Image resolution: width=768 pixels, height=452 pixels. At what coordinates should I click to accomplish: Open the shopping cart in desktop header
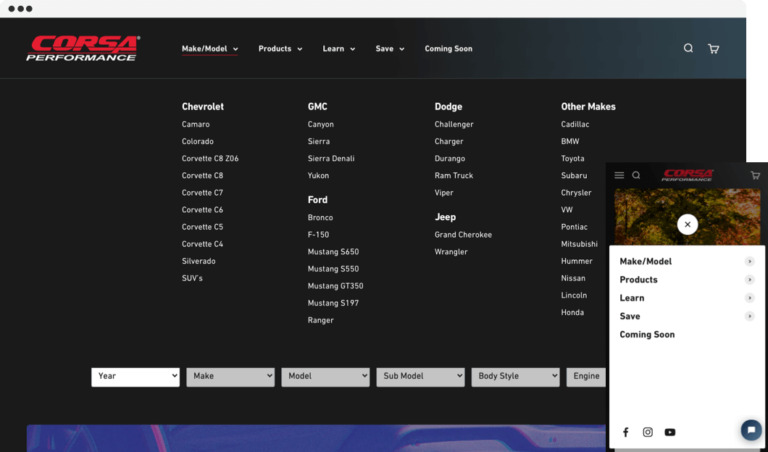(x=713, y=48)
